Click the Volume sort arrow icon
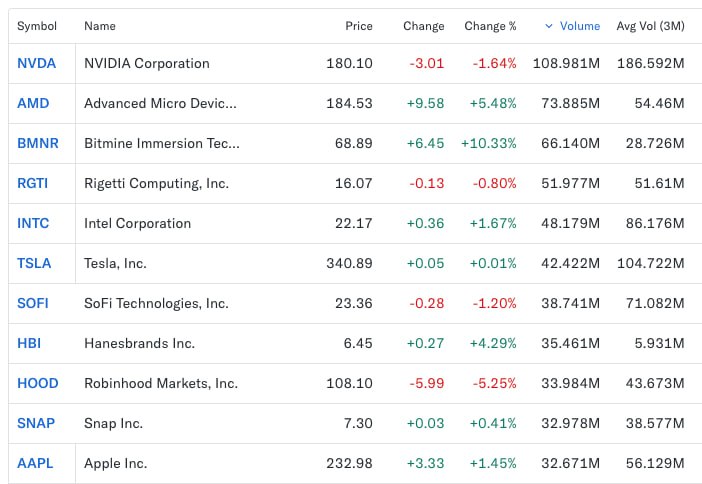The height and width of the screenshot is (484, 702). click(x=547, y=26)
